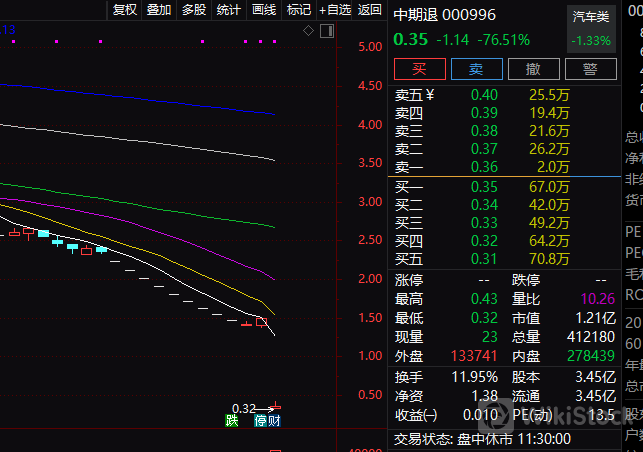Toggle the side panel layout icon
Viewport: 643px width, 452px height.
327,31
